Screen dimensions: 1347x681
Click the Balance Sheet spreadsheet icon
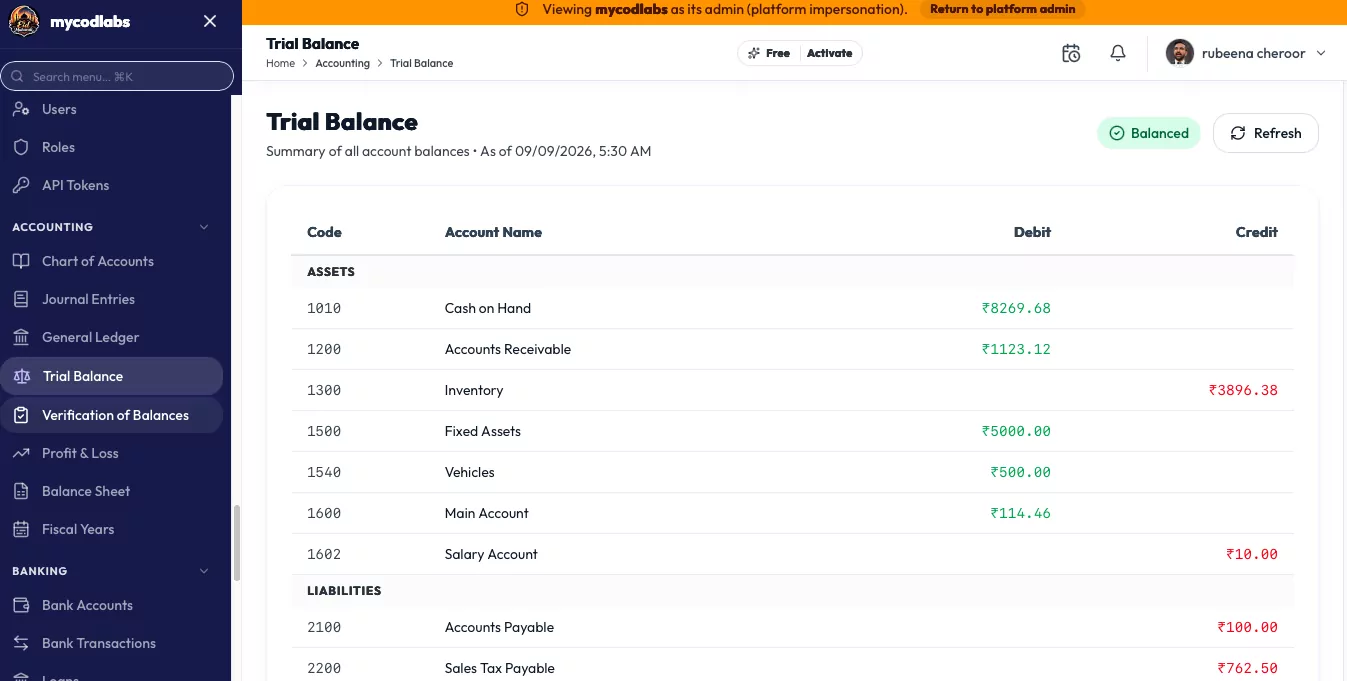tap(21, 491)
